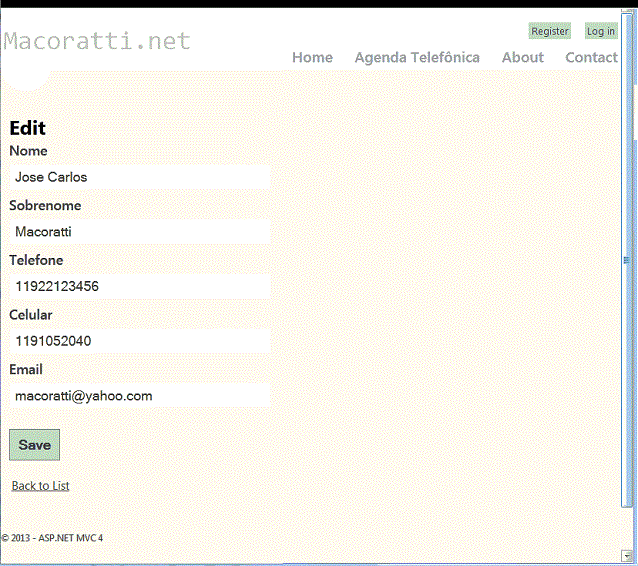Screen dimensions: 638x566
Task: Focus the Sobrenome field with Macoratti
Action: click(140, 232)
